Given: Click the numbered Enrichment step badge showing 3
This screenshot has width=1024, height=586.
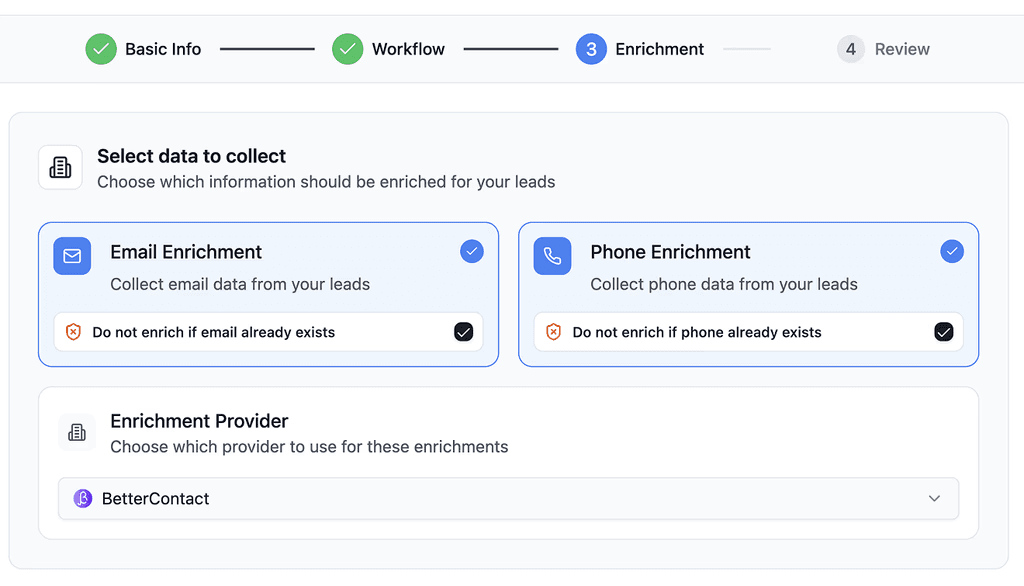Looking at the screenshot, I should coord(590,48).
